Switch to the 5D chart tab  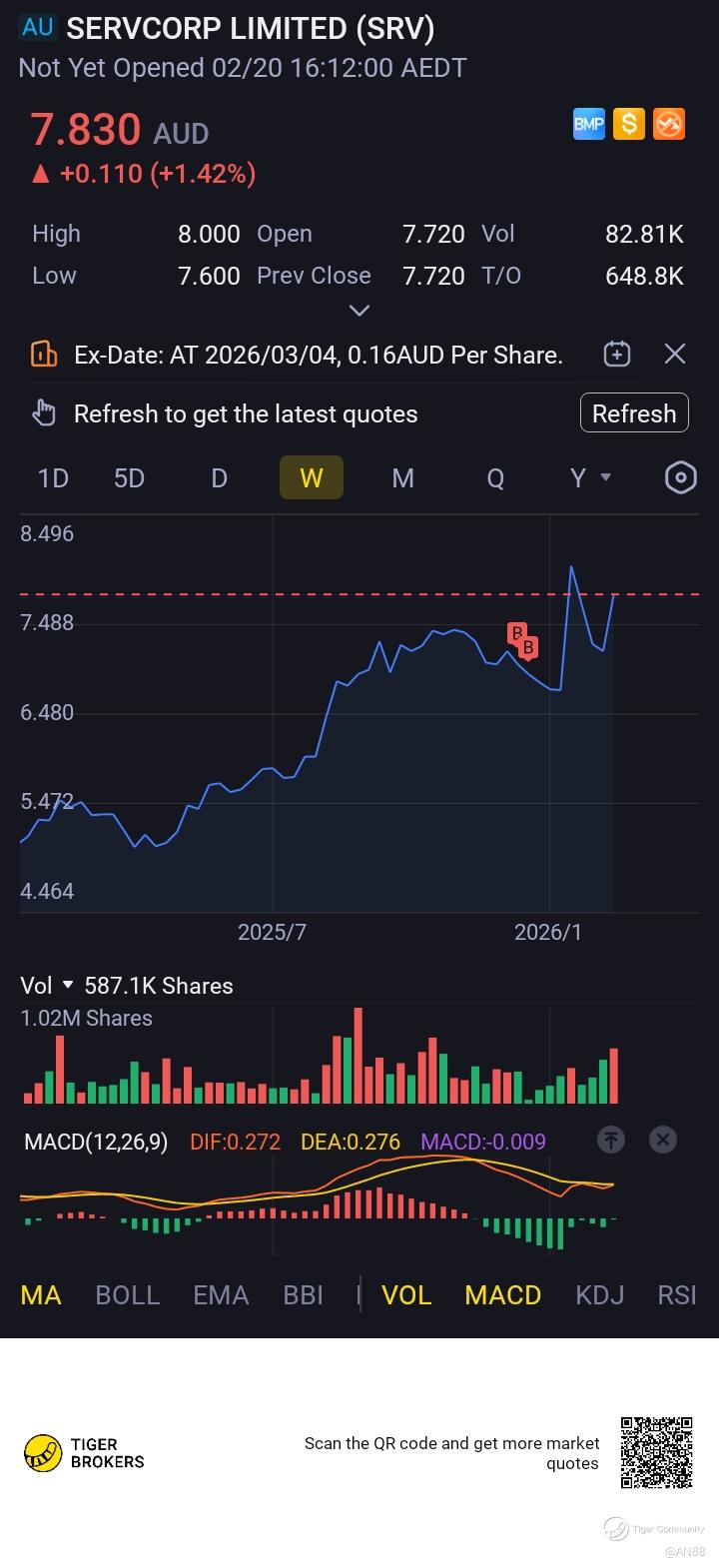(x=129, y=478)
